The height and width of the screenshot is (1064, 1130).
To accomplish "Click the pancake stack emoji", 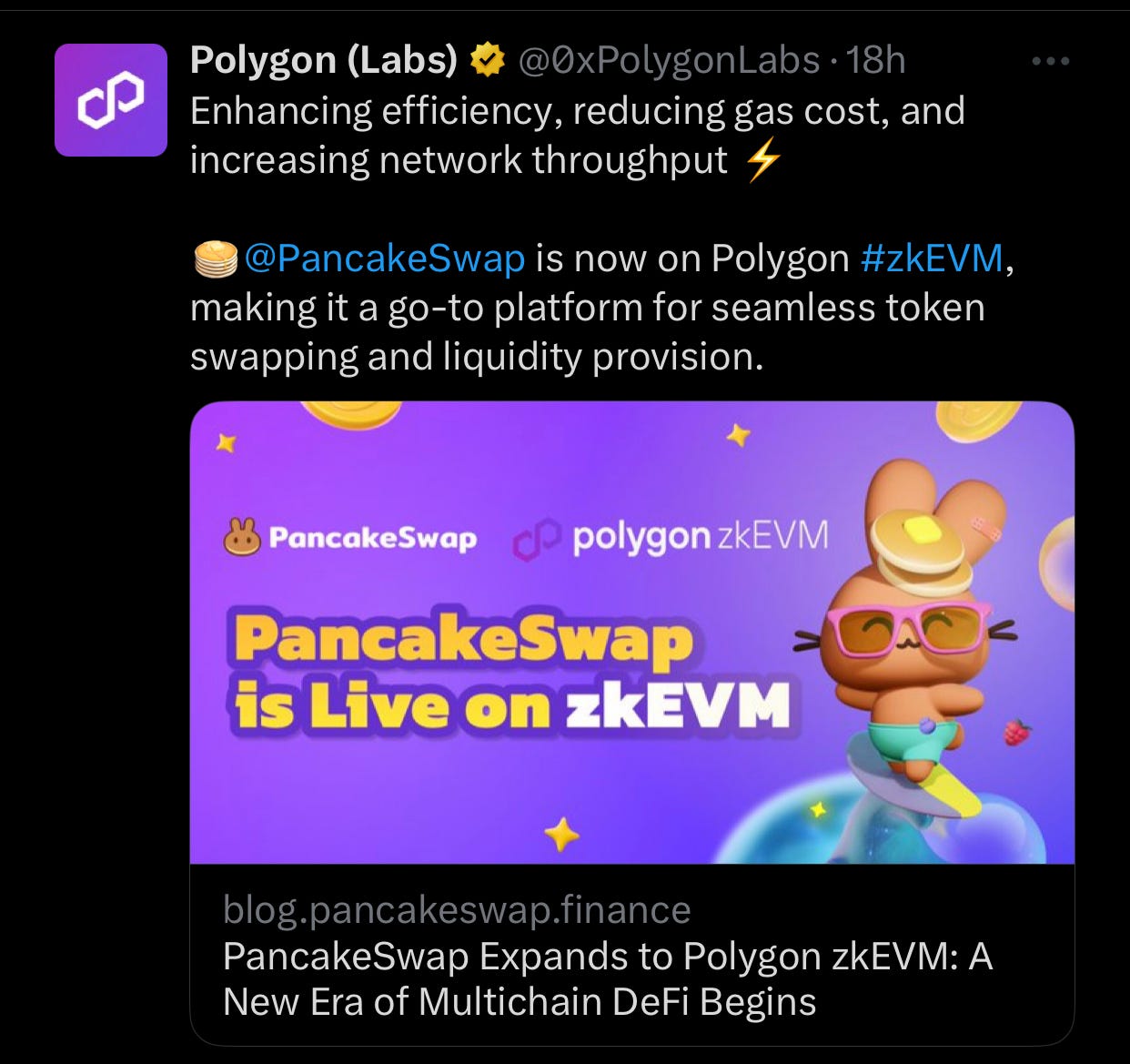I will [216, 258].
